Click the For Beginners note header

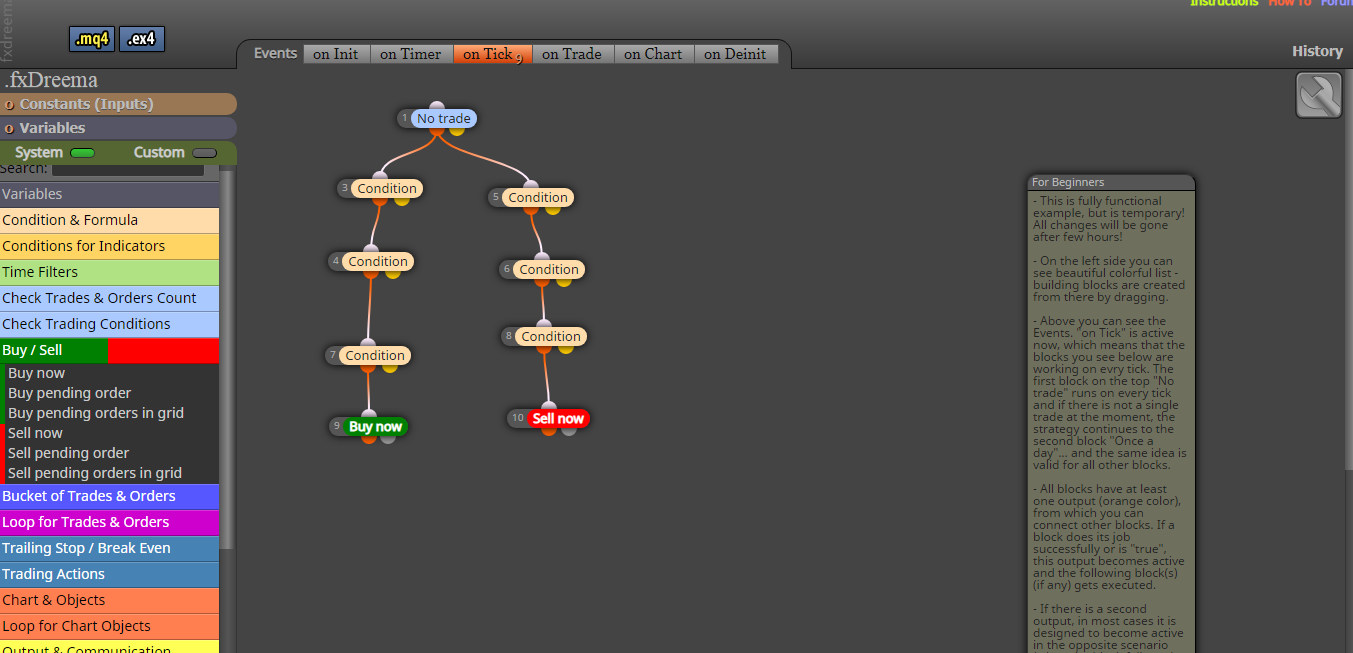pos(1110,182)
